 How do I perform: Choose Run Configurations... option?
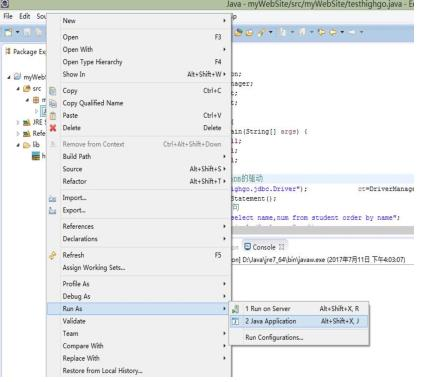pos(274,338)
